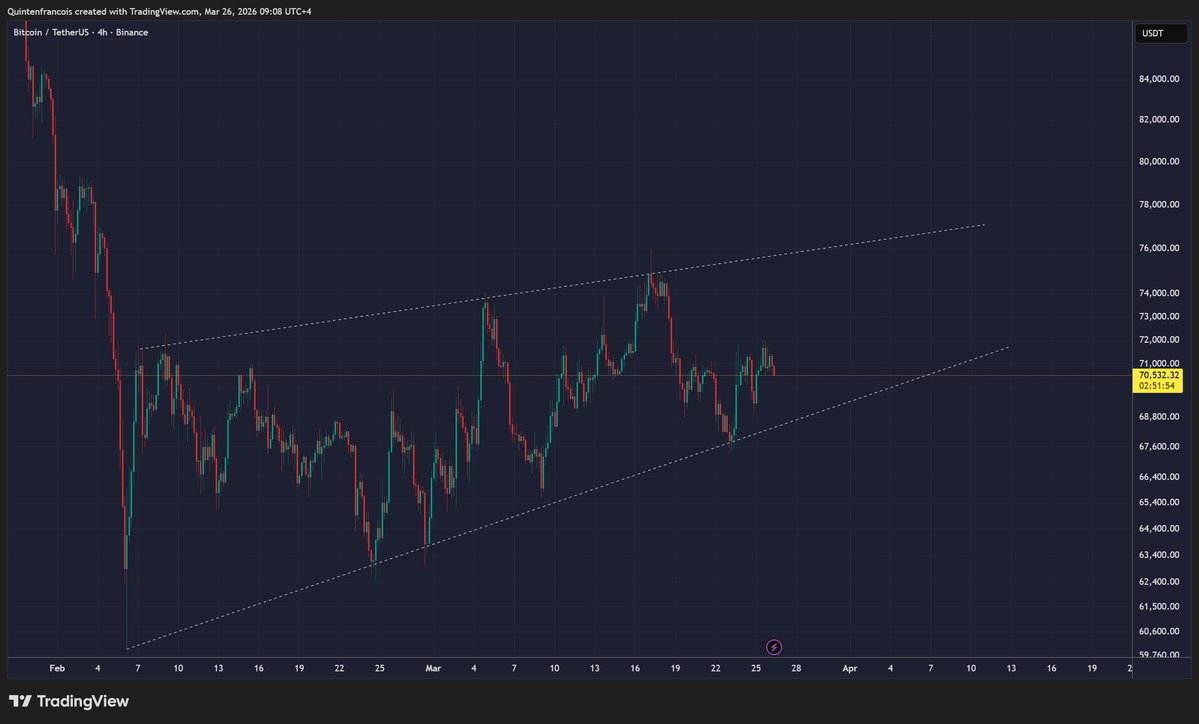Image resolution: width=1199 pixels, height=724 pixels.
Task: Click the Mar label on time axis
Action: coord(434,668)
